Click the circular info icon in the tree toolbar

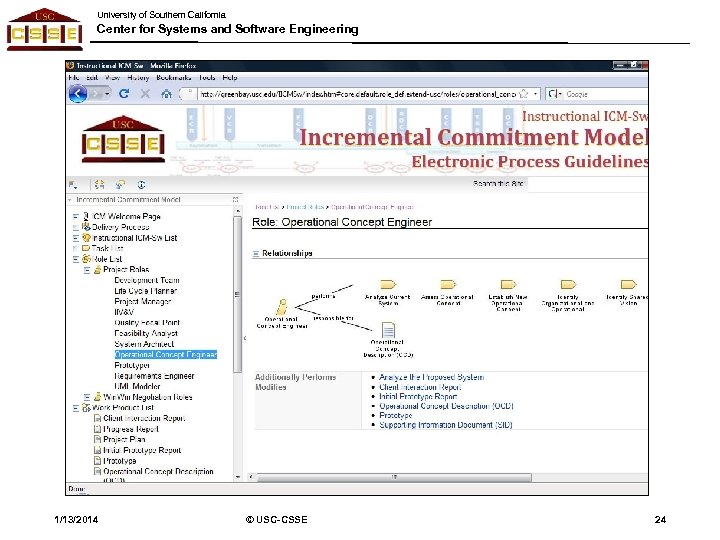(141, 185)
